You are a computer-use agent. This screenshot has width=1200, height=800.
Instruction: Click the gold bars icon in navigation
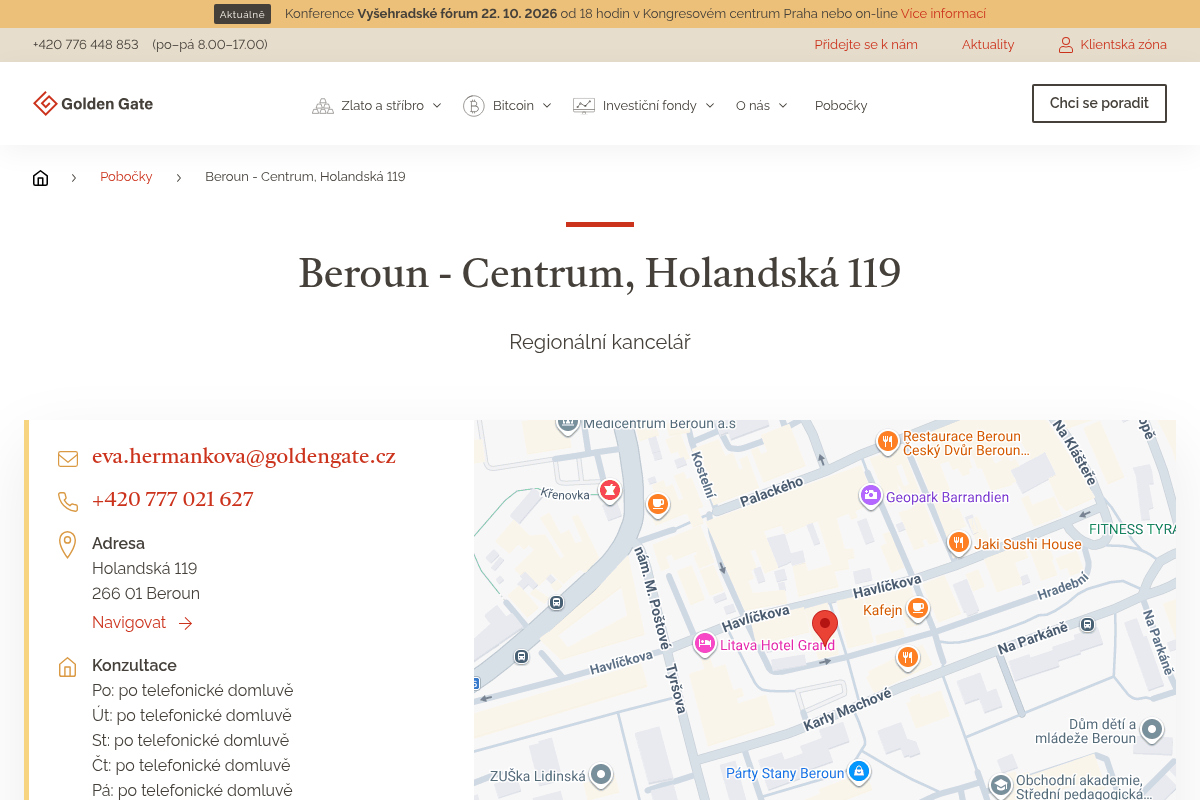click(x=322, y=105)
